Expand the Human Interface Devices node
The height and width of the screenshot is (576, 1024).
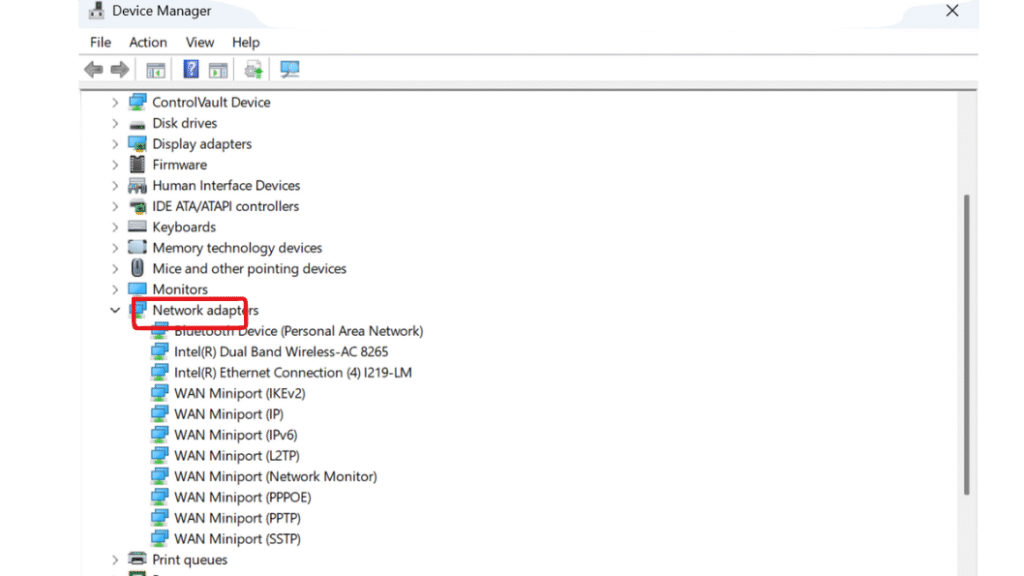(115, 186)
